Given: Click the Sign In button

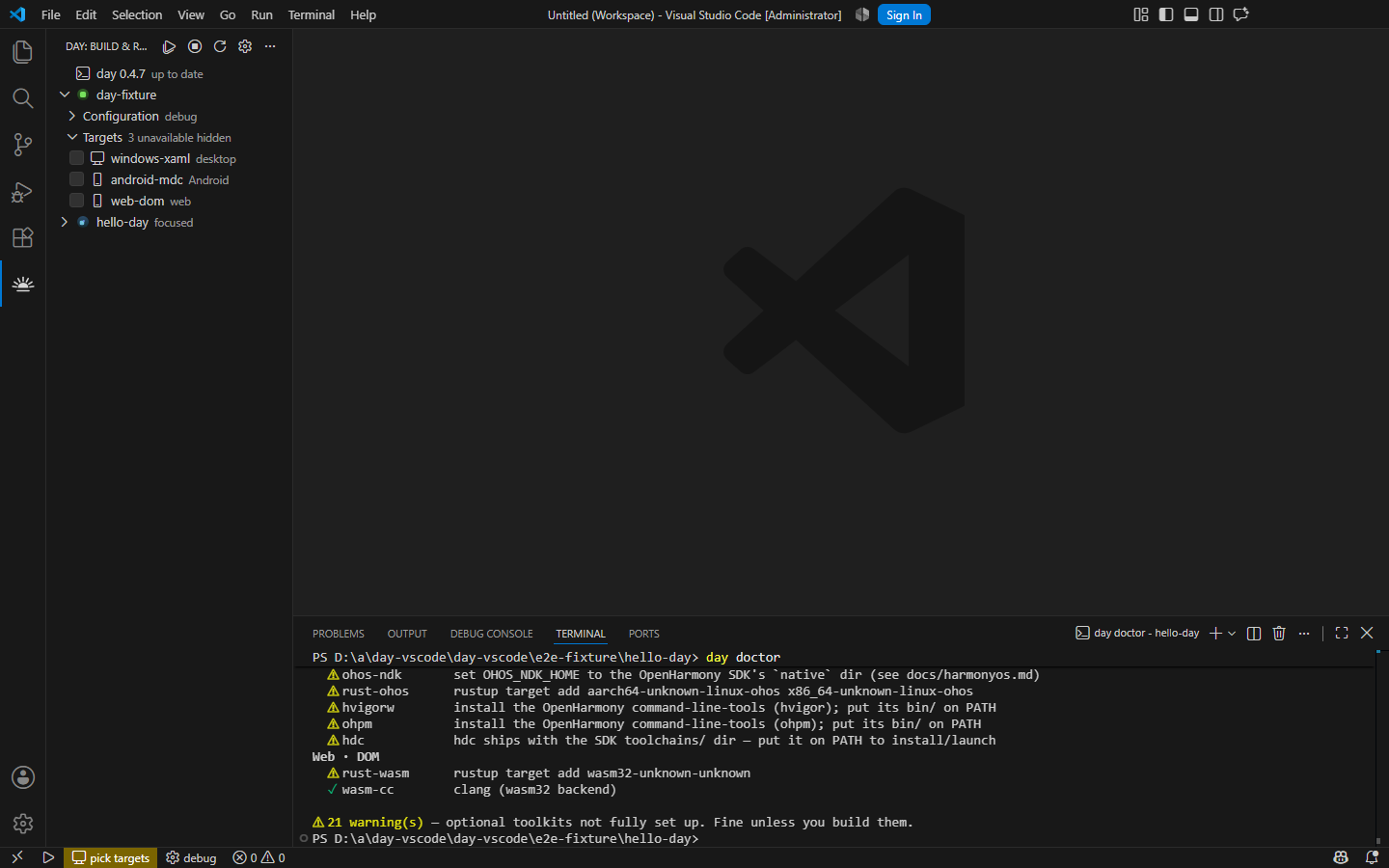Looking at the screenshot, I should pyautogui.click(x=904, y=14).
